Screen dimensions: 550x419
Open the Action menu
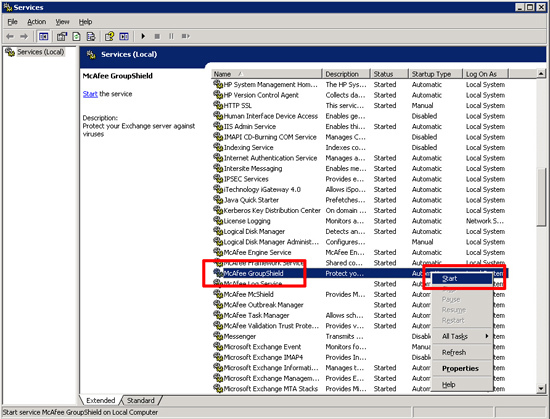point(37,22)
